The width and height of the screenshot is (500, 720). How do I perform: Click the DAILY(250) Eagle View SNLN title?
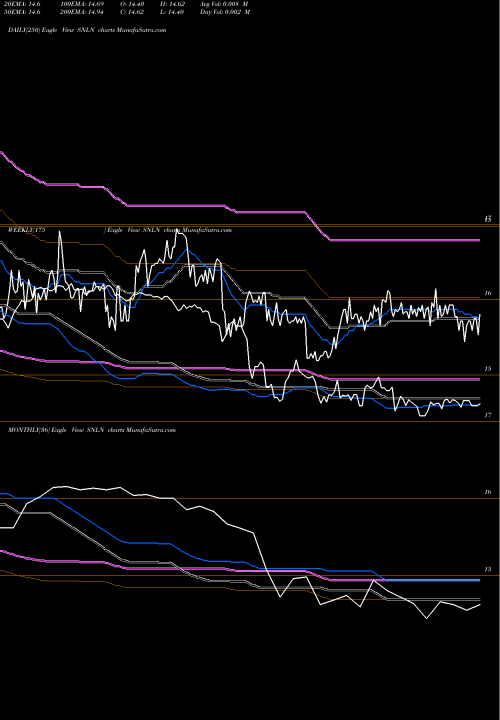[x=87, y=30]
